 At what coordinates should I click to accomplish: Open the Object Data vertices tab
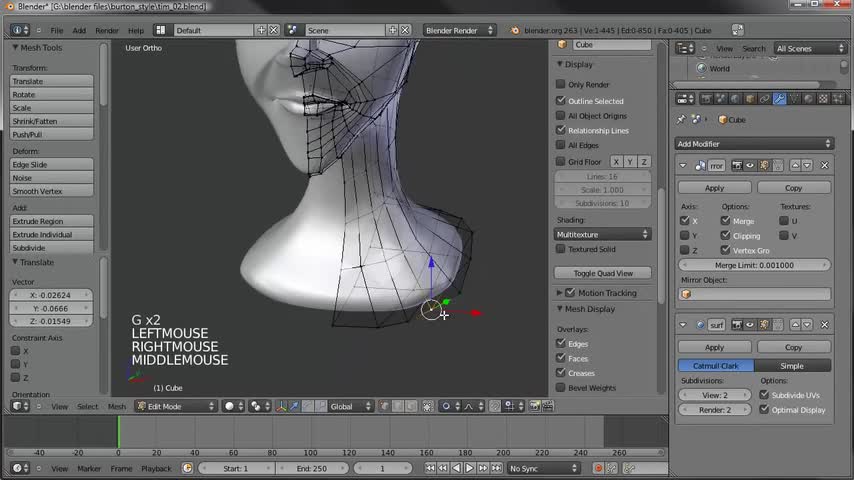point(794,99)
